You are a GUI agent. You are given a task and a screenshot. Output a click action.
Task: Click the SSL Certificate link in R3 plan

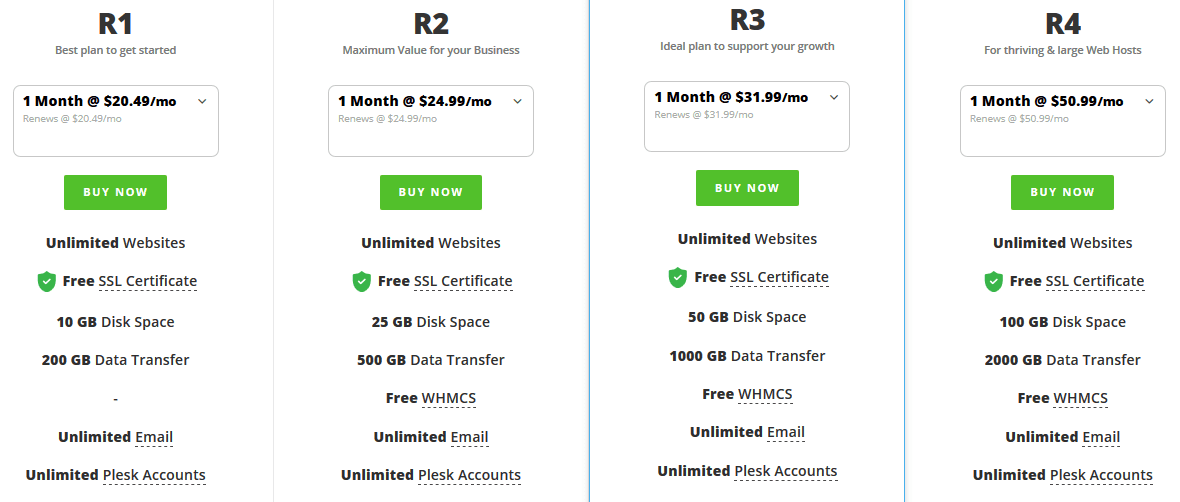click(779, 278)
